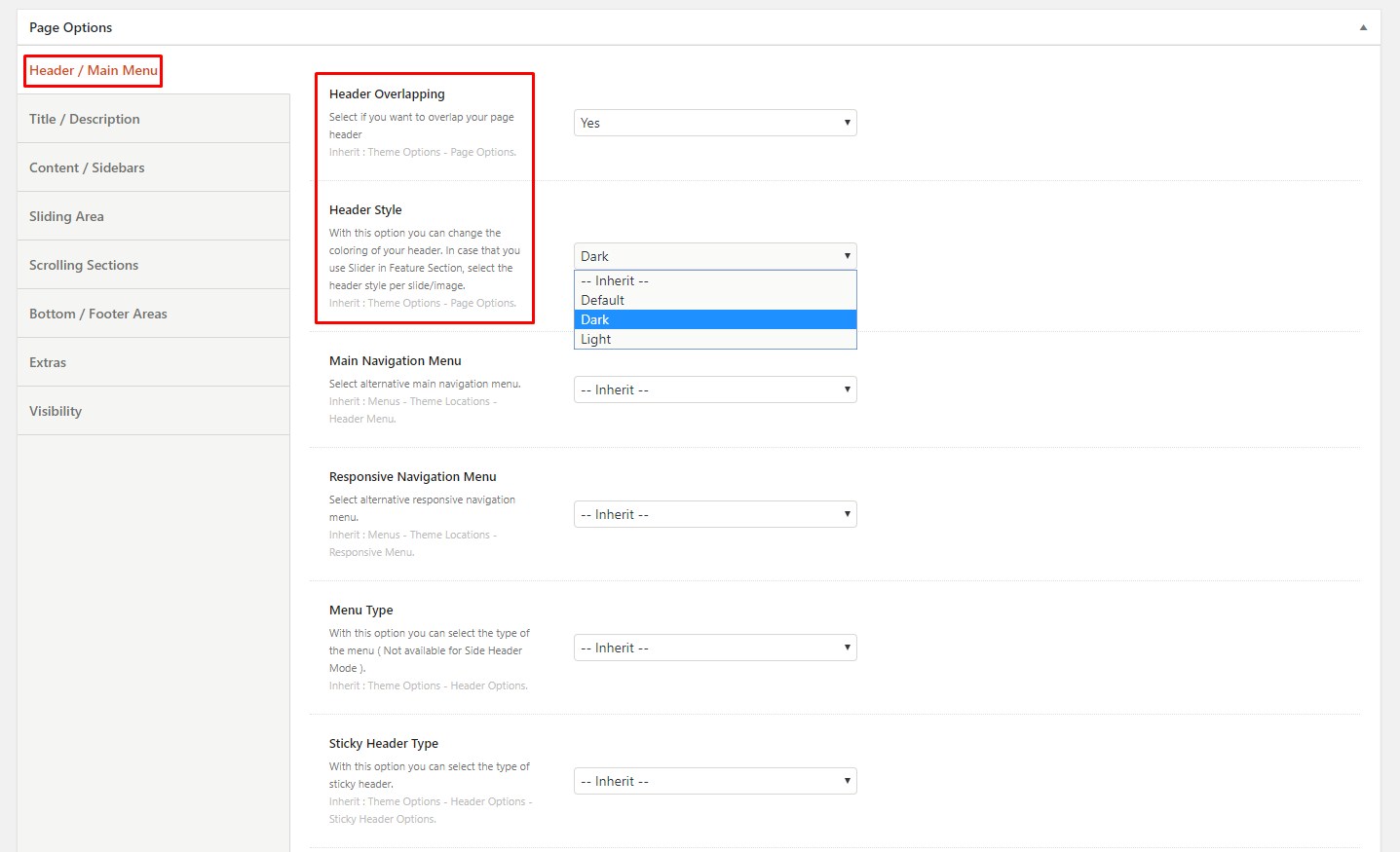Open the Responsive Navigation Menu dropdown
Screen dimensions: 1400x852
(x=715, y=514)
